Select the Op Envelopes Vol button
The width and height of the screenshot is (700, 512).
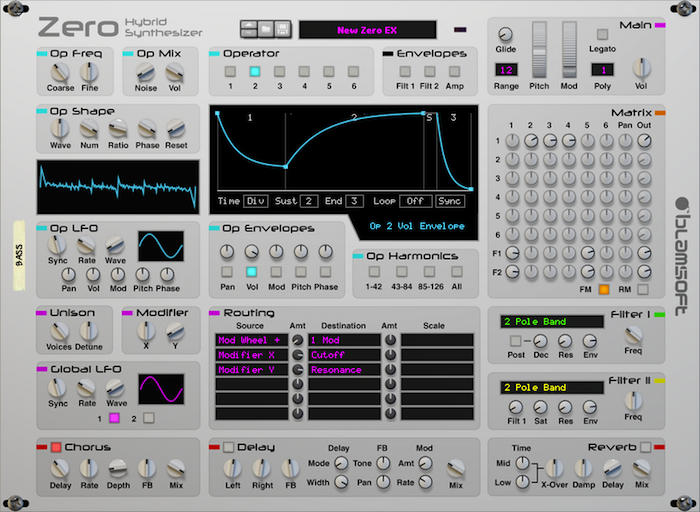252,271
